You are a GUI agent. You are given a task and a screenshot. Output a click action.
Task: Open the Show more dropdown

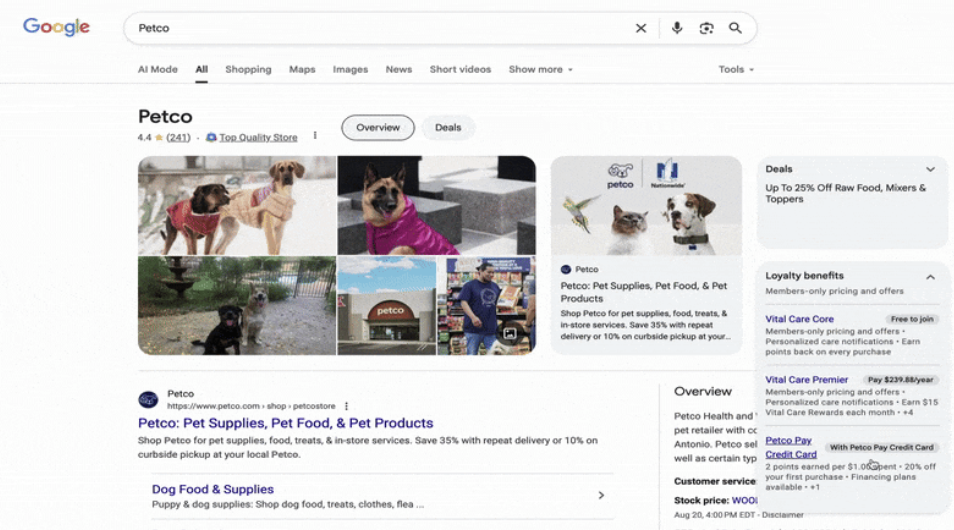(x=540, y=70)
